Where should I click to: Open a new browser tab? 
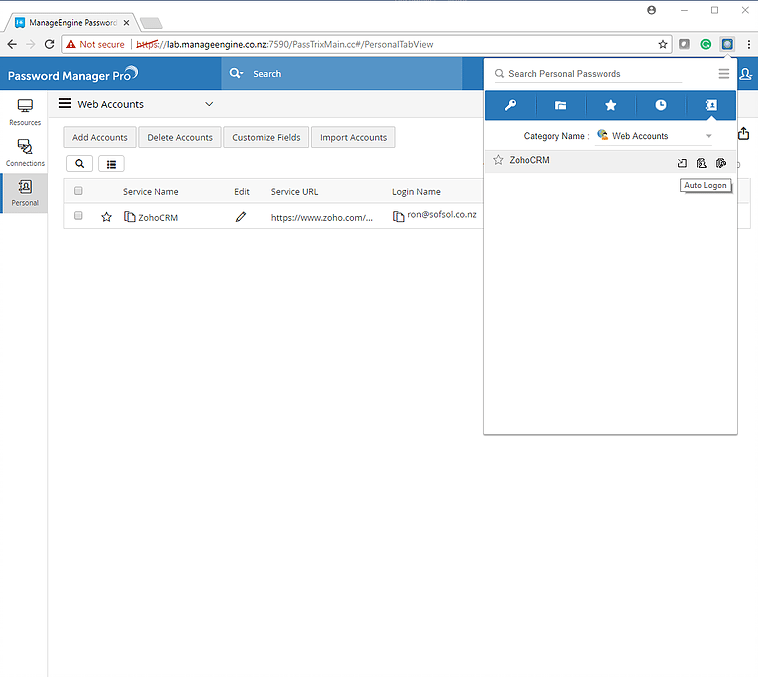coord(151,23)
